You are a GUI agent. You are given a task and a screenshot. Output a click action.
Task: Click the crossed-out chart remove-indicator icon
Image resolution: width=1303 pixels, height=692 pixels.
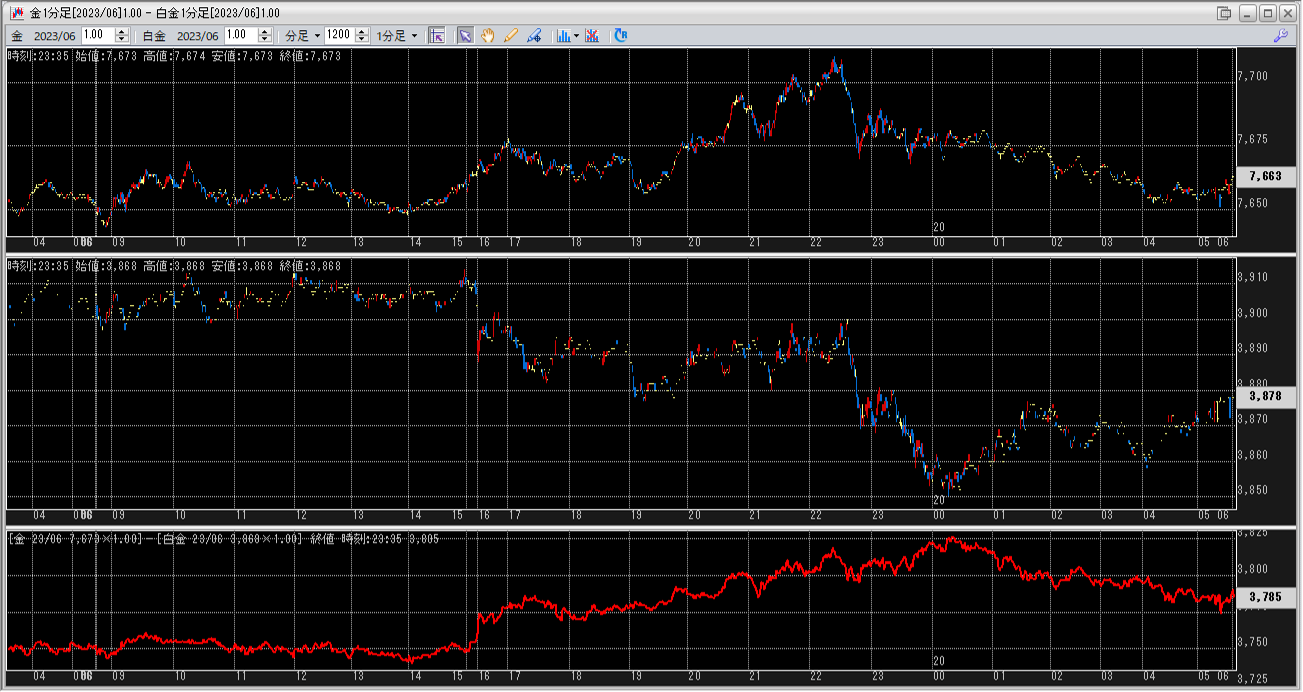(592, 35)
